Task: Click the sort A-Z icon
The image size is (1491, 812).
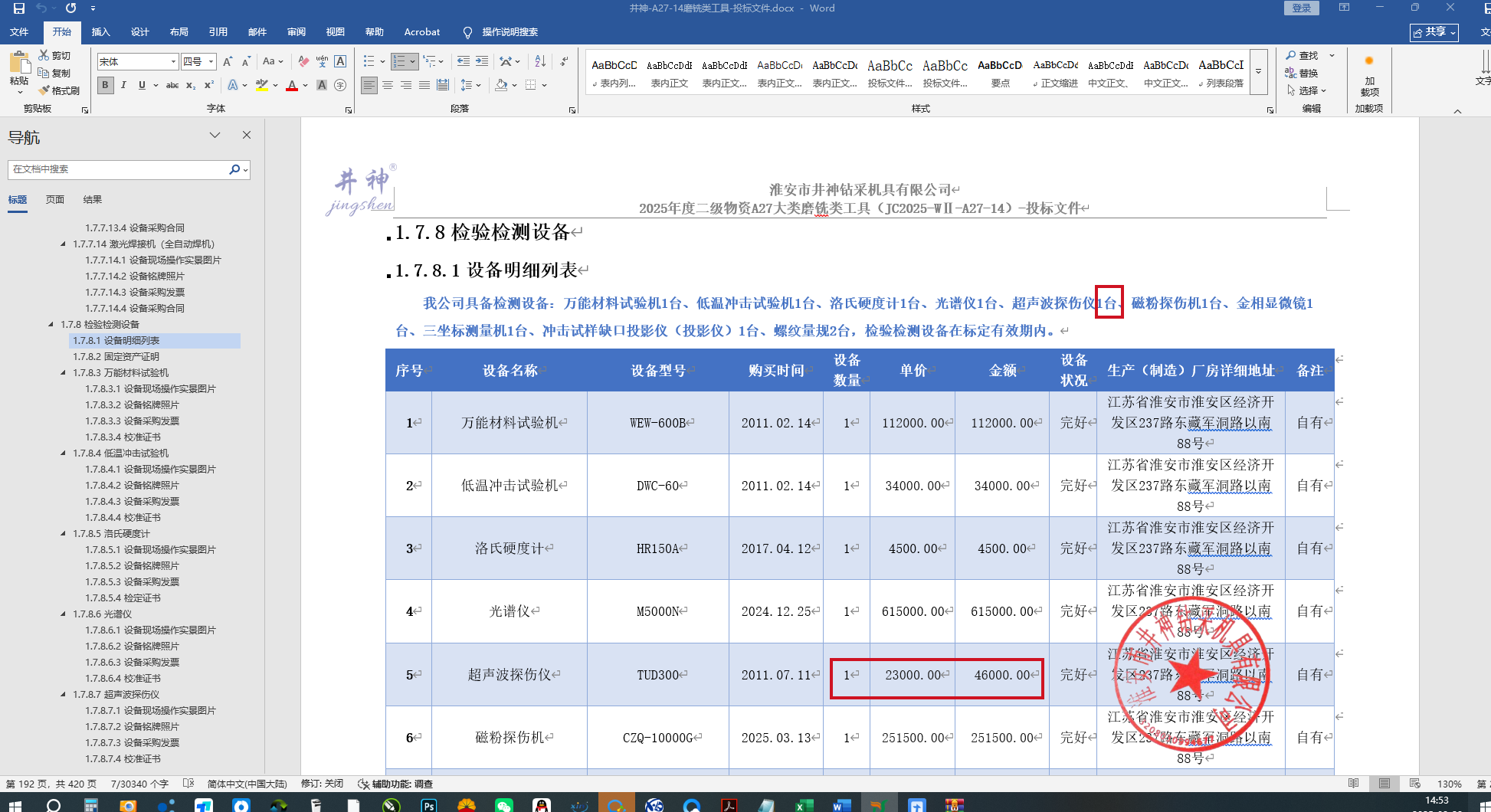Action: click(540, 61)
